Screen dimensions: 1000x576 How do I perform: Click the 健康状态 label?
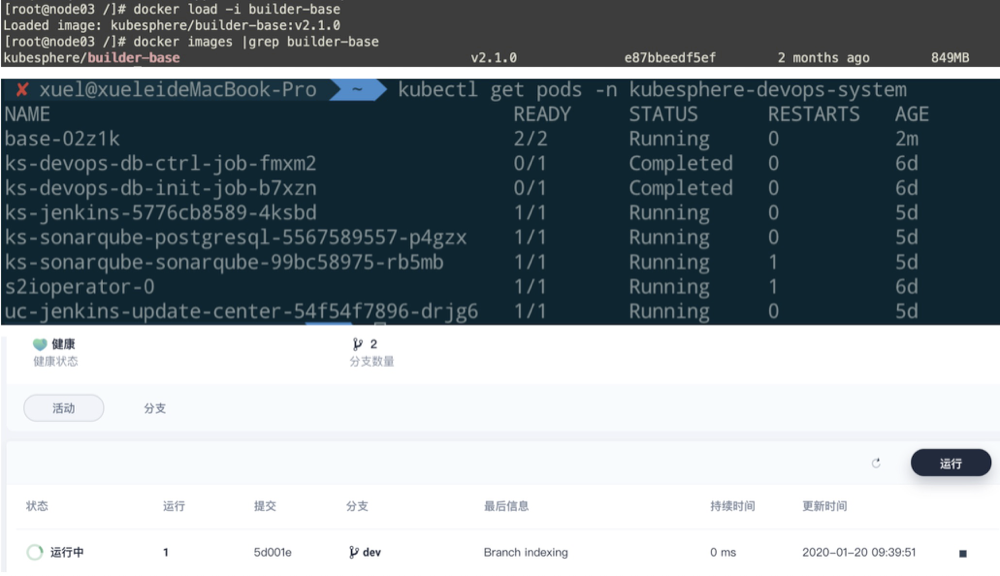pyautogui.click(x=55, y=362)
